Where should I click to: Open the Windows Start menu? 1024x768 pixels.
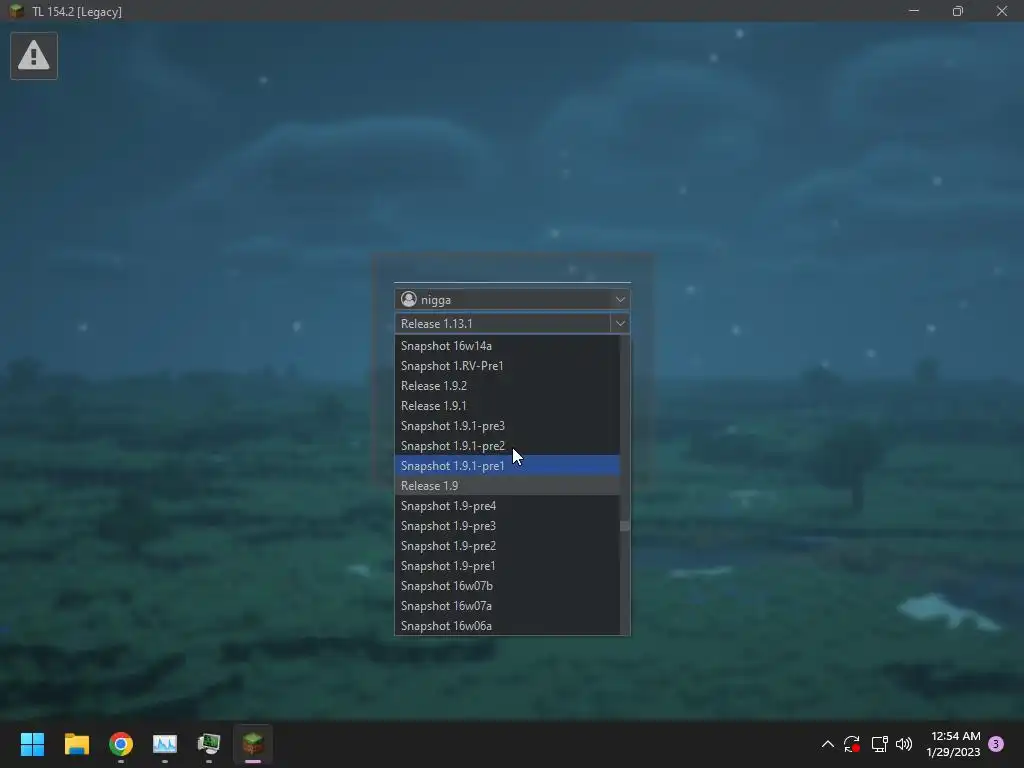pyautogui.click(x=32, y=744)
